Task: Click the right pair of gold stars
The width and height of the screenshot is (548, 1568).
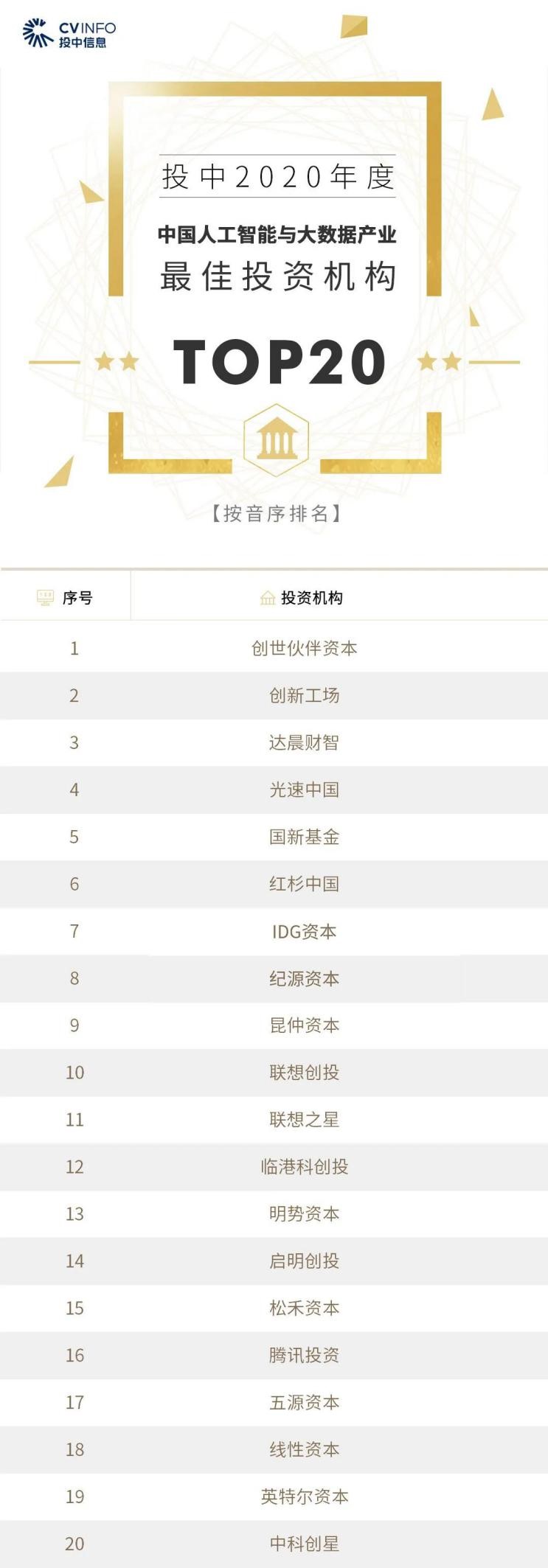Action: point(440,361)
